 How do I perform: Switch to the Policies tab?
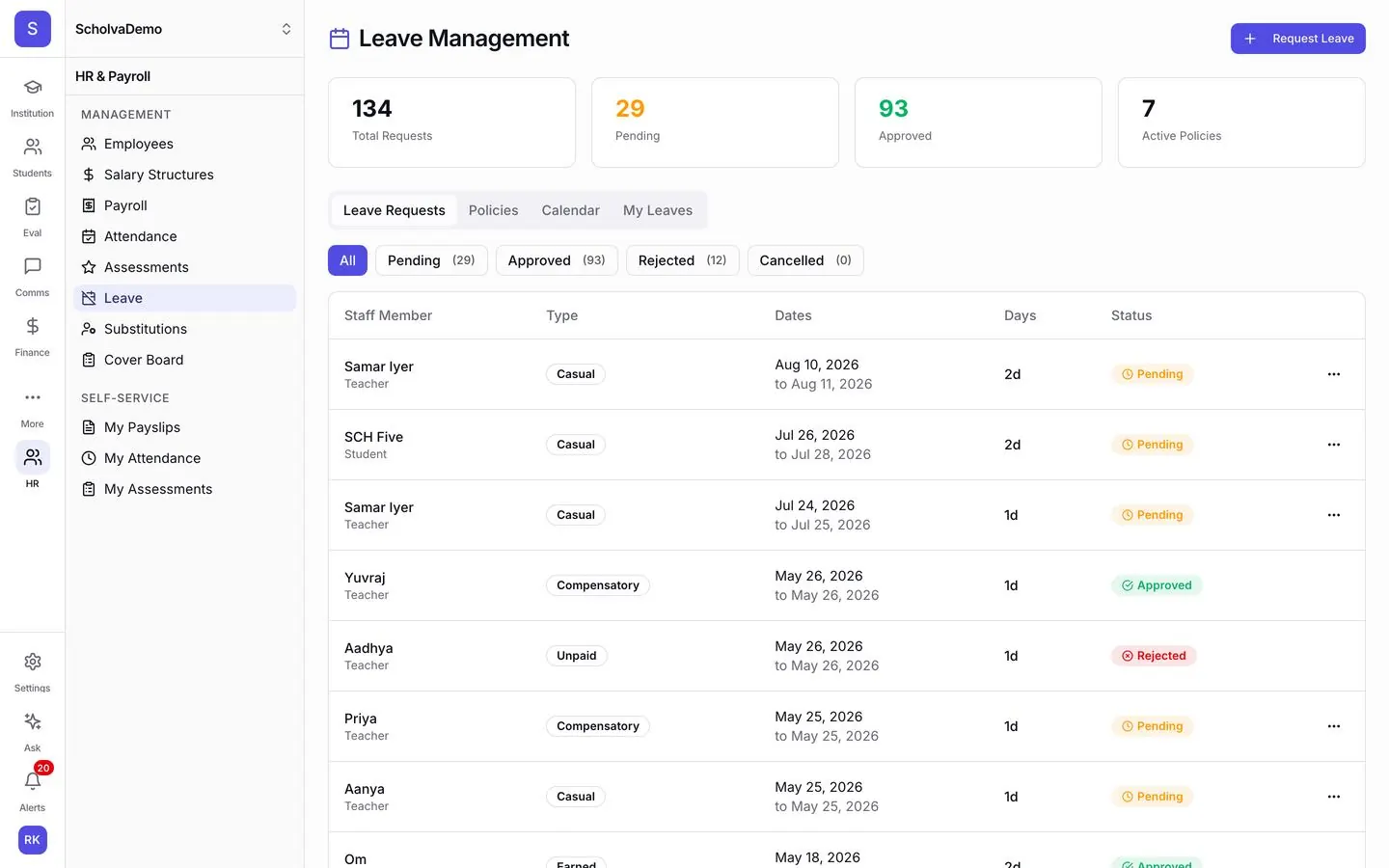coord(493,210)
